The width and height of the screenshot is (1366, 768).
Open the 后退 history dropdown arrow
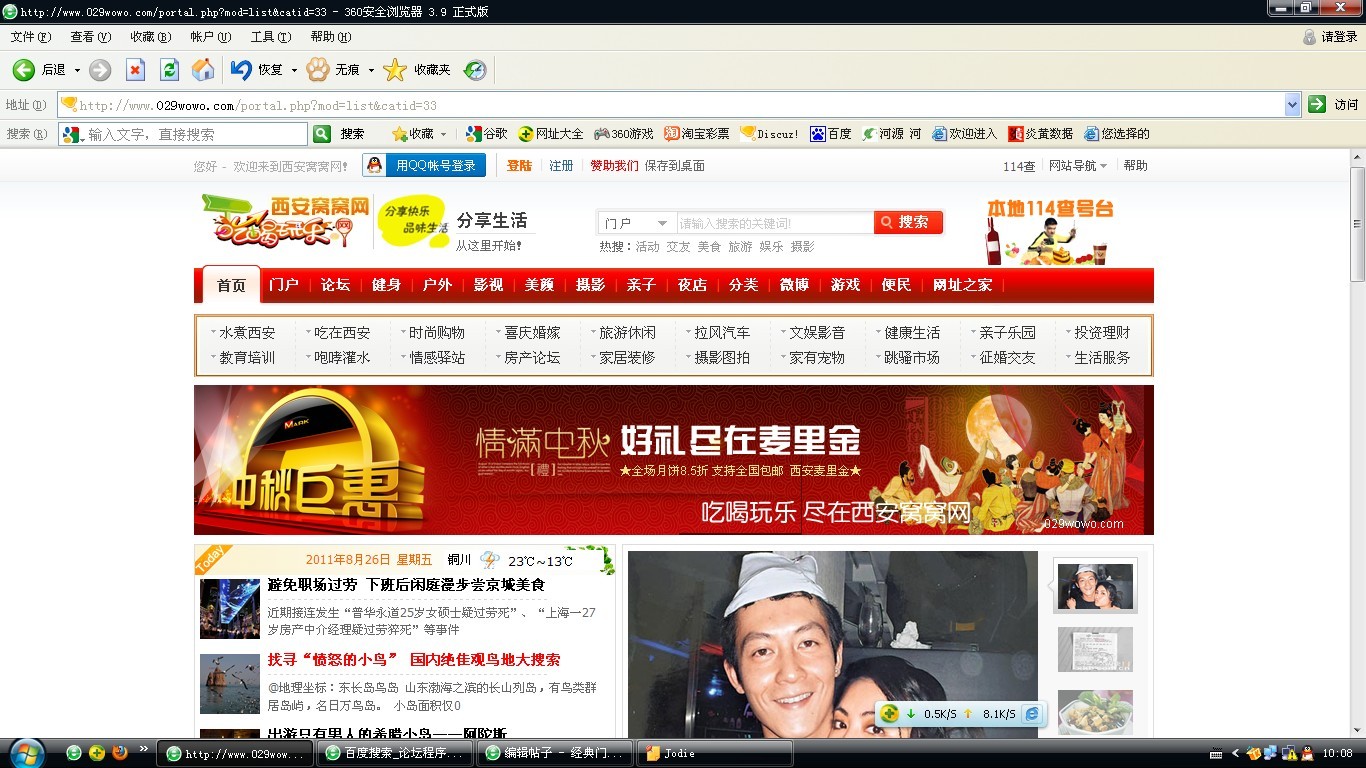pyautogui.click(x=77, y=70)
